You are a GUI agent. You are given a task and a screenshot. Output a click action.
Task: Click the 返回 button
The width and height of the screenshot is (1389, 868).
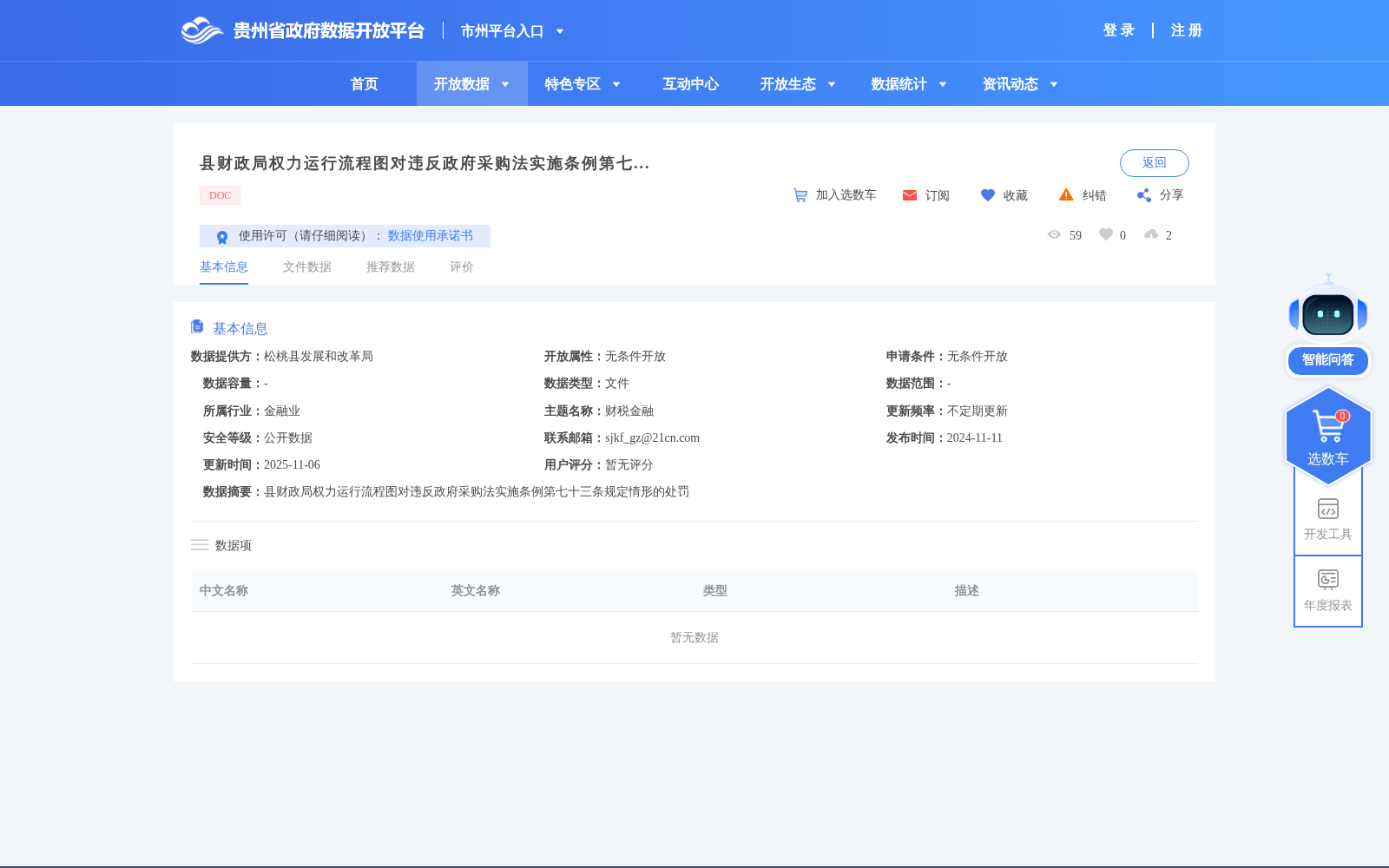point(1155,163)
